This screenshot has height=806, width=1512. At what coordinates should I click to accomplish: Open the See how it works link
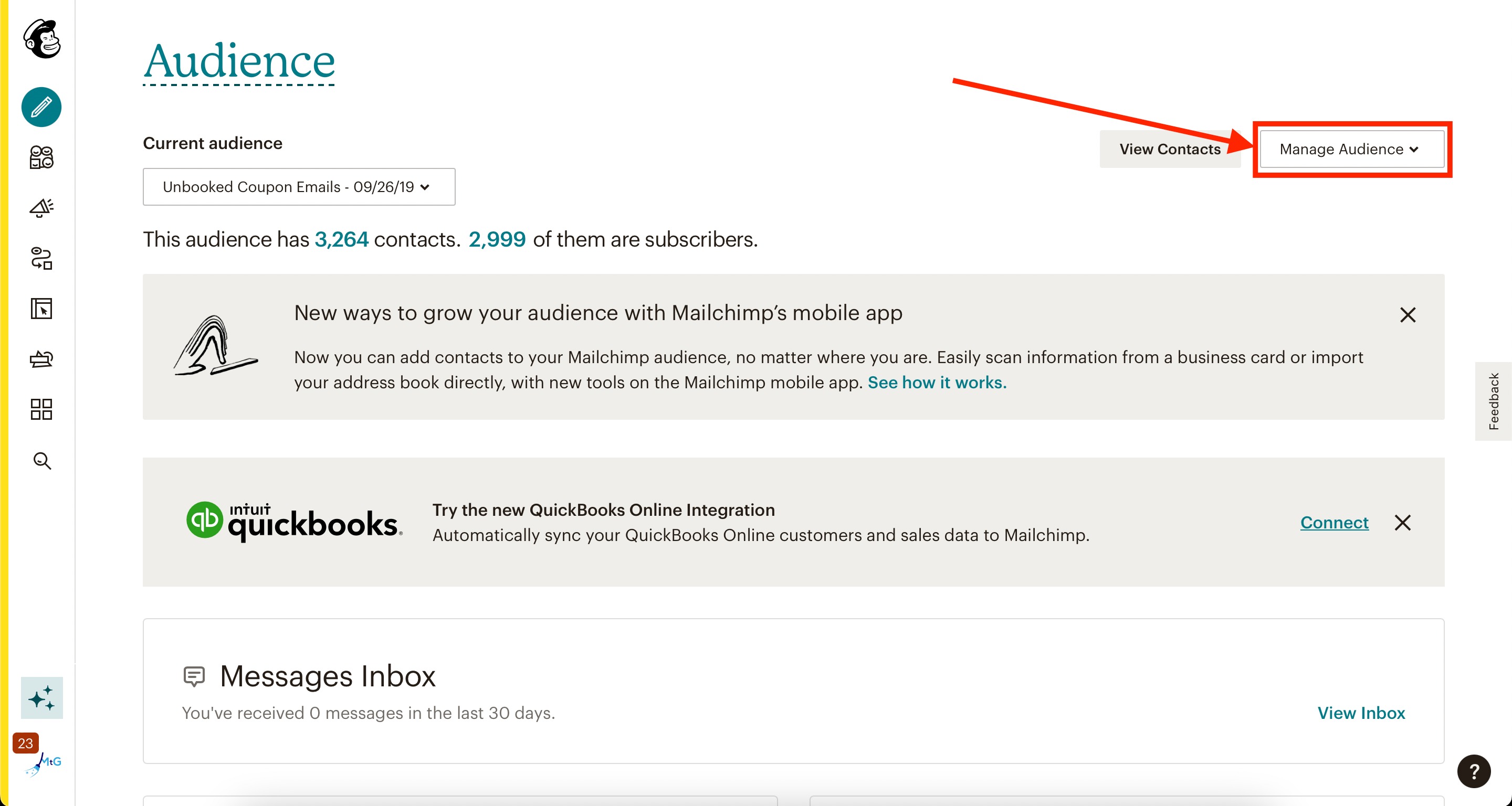(x=937, y=383)
